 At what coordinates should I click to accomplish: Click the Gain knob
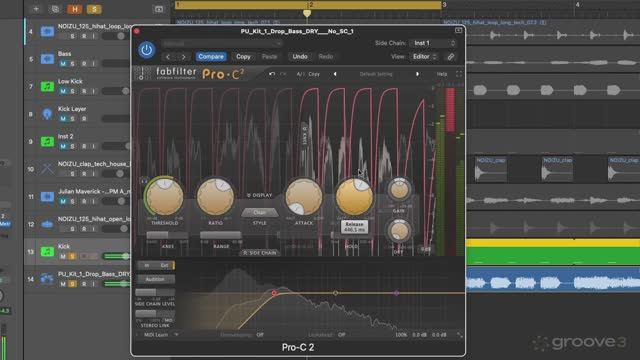(399, 189)
